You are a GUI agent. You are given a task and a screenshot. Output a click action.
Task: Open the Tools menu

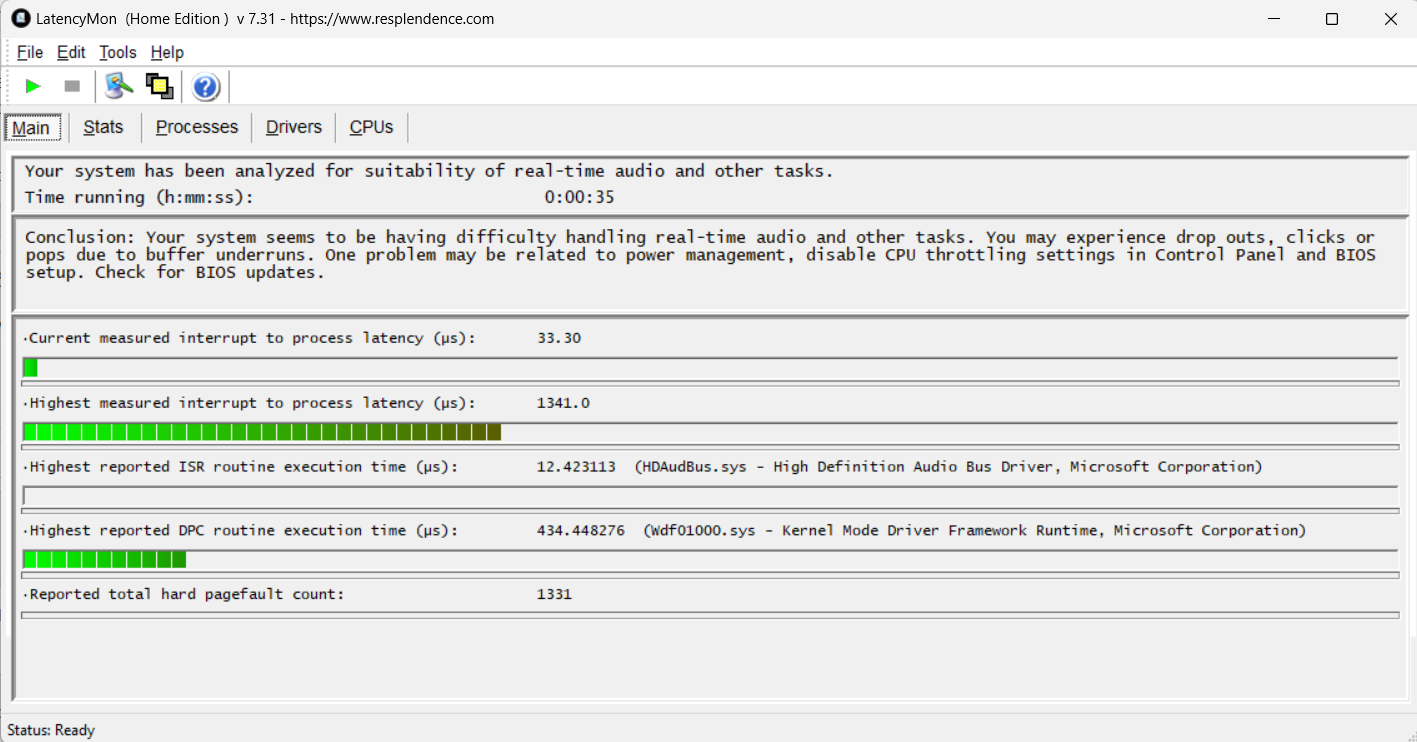click(x=118, y=52)
